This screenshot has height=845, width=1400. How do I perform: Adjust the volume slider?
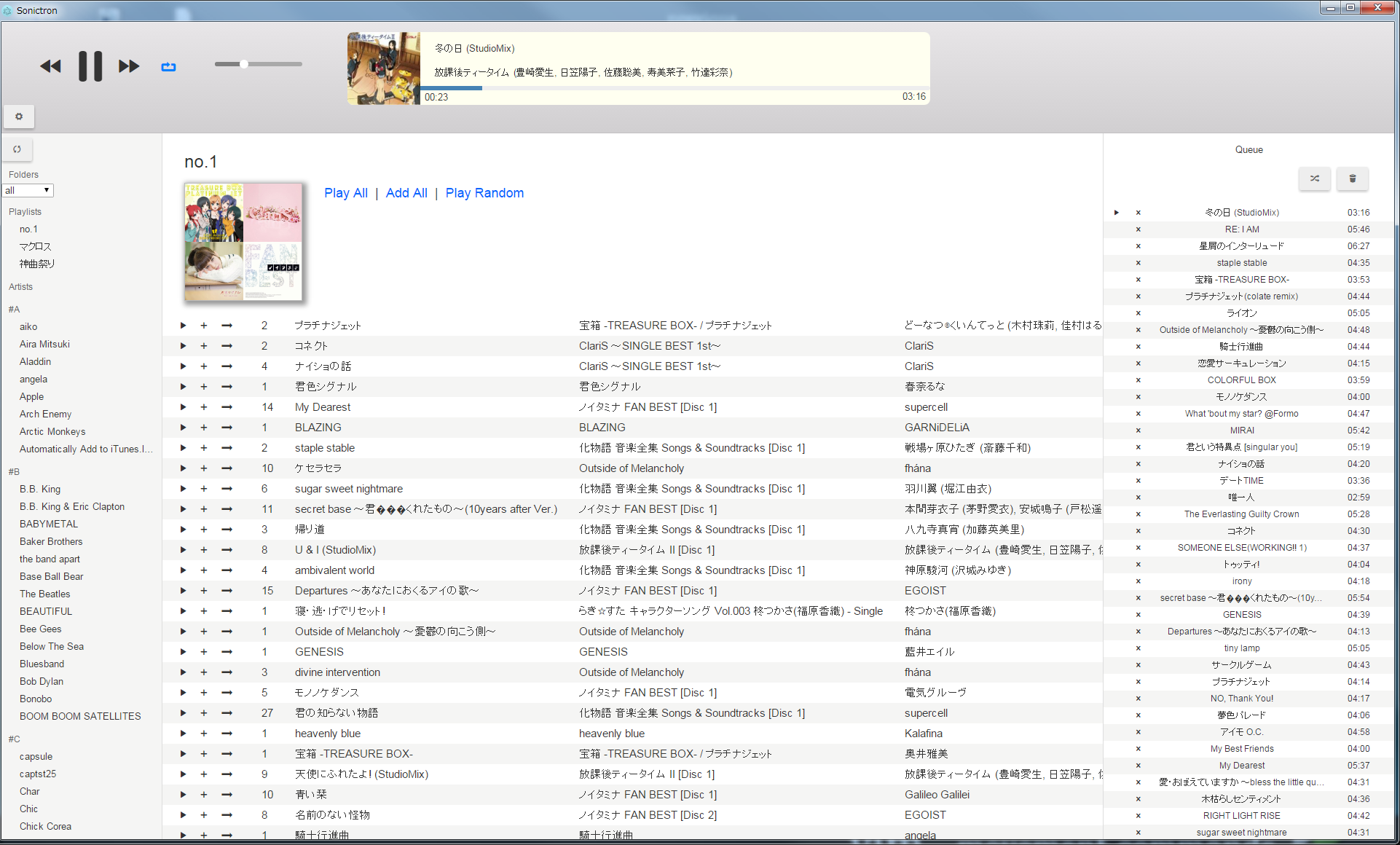[245, 64]
